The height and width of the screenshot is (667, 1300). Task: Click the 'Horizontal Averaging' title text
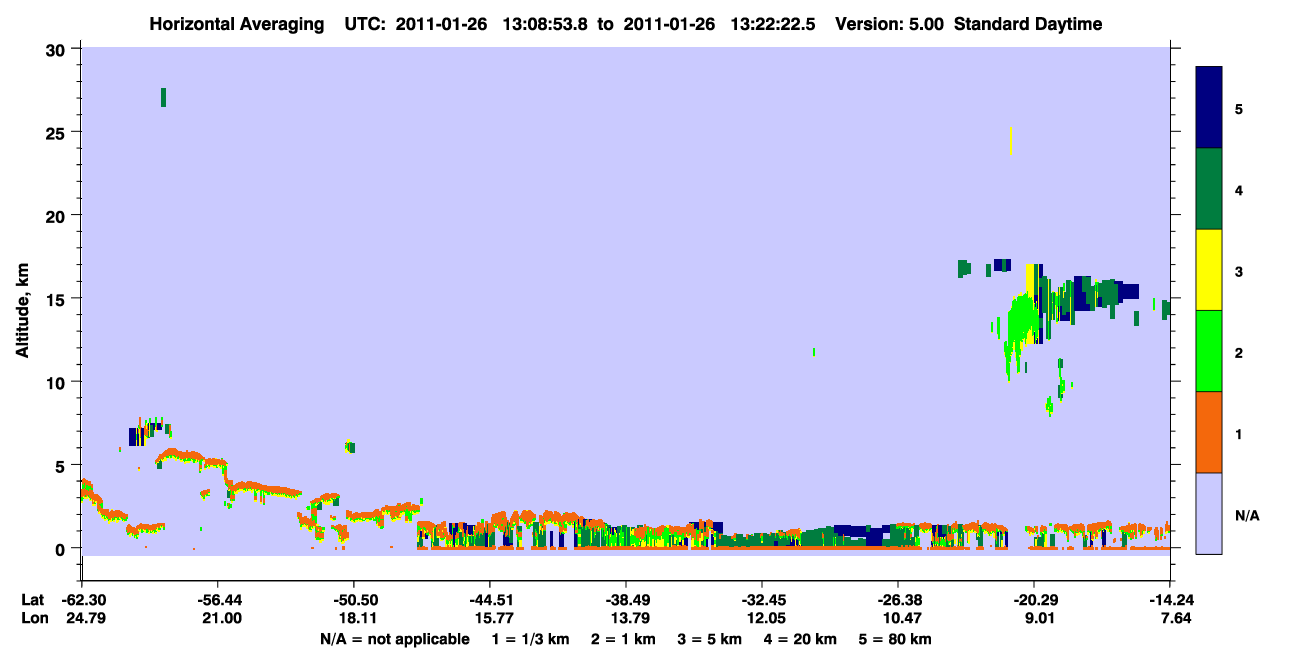[236, 24]
